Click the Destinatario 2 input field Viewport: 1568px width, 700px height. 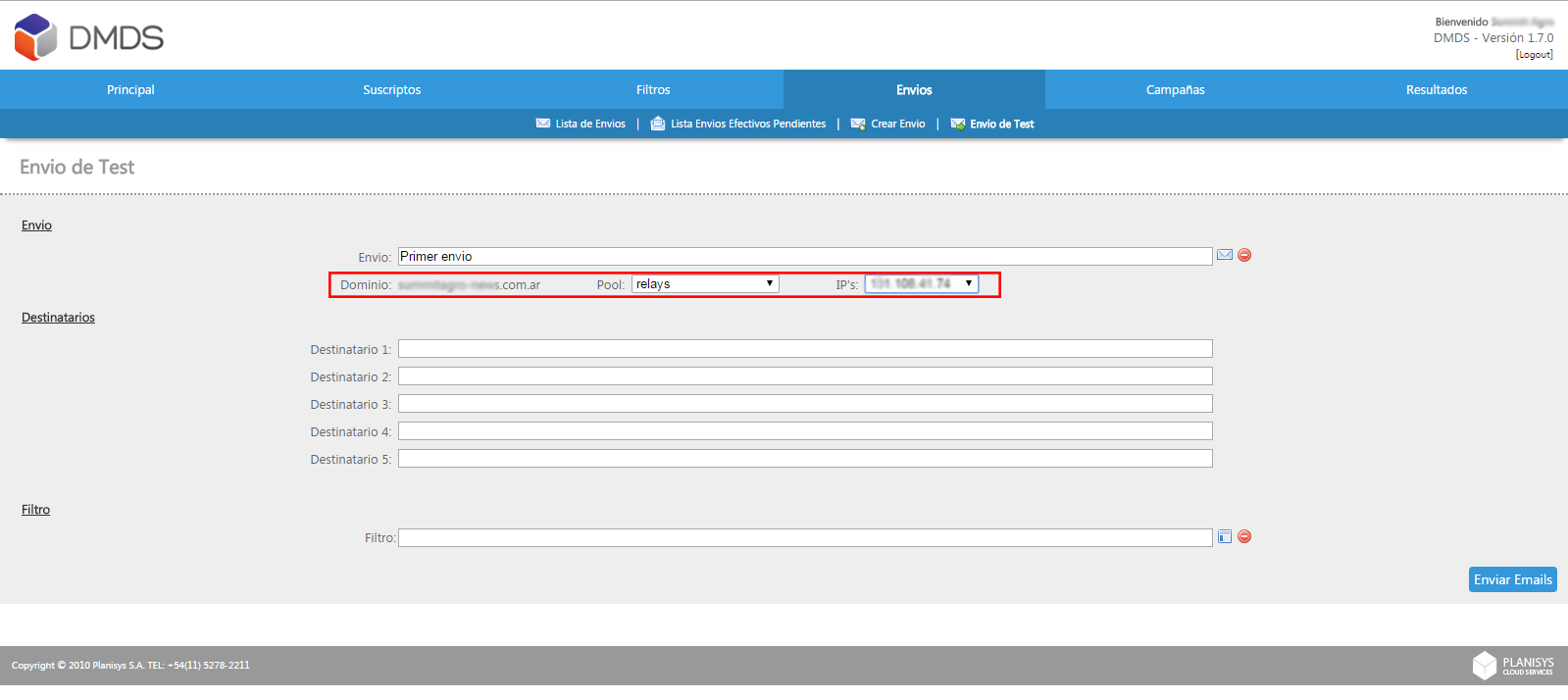click(805, 376)
